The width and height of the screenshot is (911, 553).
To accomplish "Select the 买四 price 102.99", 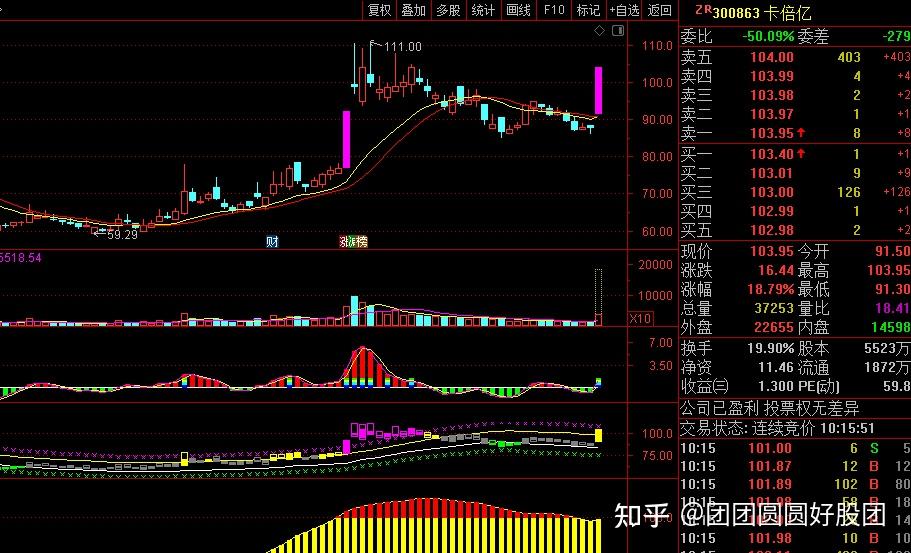I will point(772,211).
